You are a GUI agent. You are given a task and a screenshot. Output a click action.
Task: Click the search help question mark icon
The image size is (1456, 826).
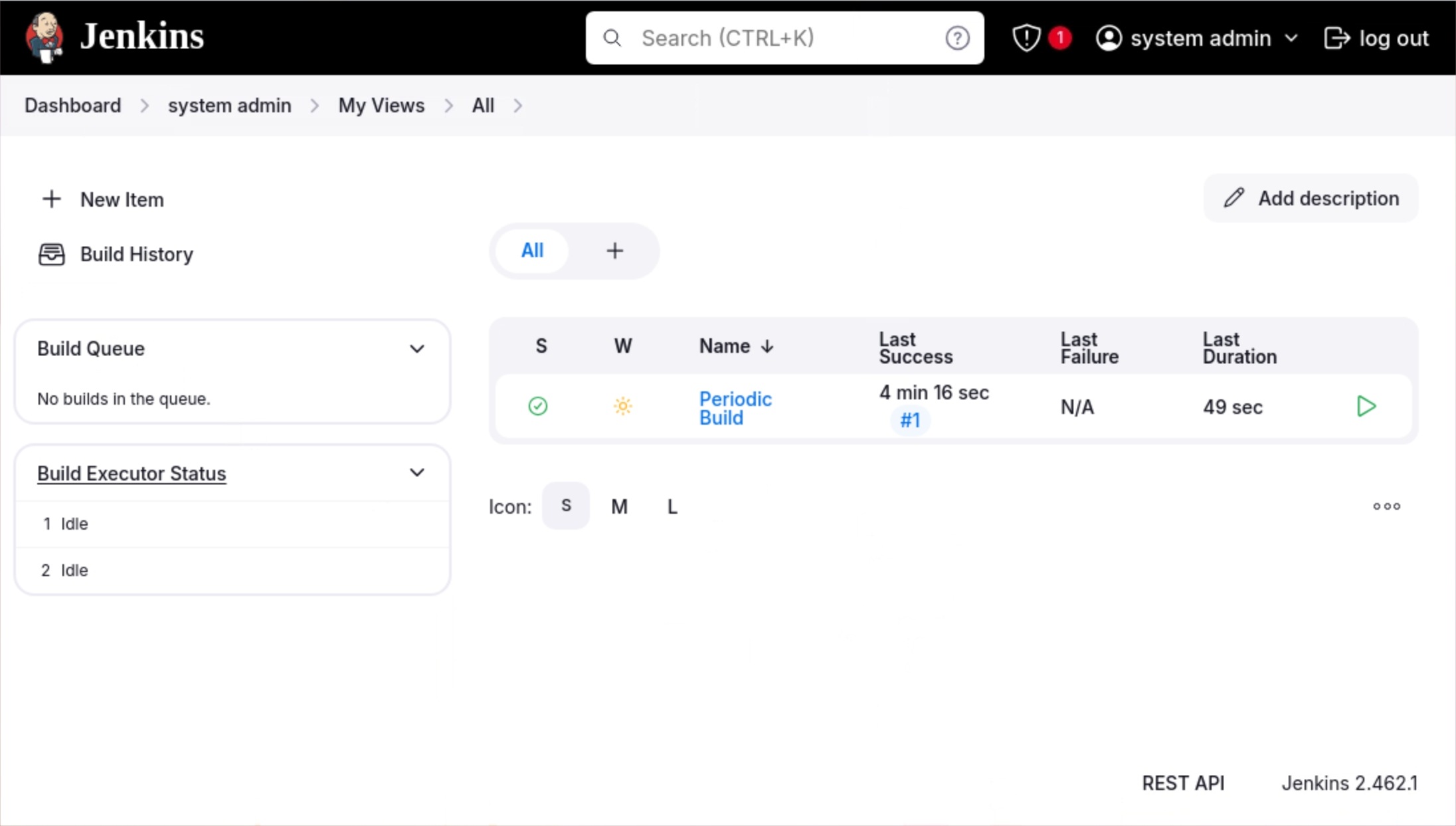[x=957, y=38]
